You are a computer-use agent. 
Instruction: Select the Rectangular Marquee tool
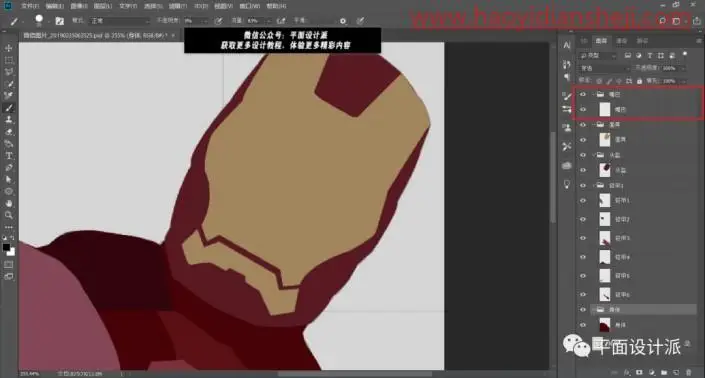(9, 60)
